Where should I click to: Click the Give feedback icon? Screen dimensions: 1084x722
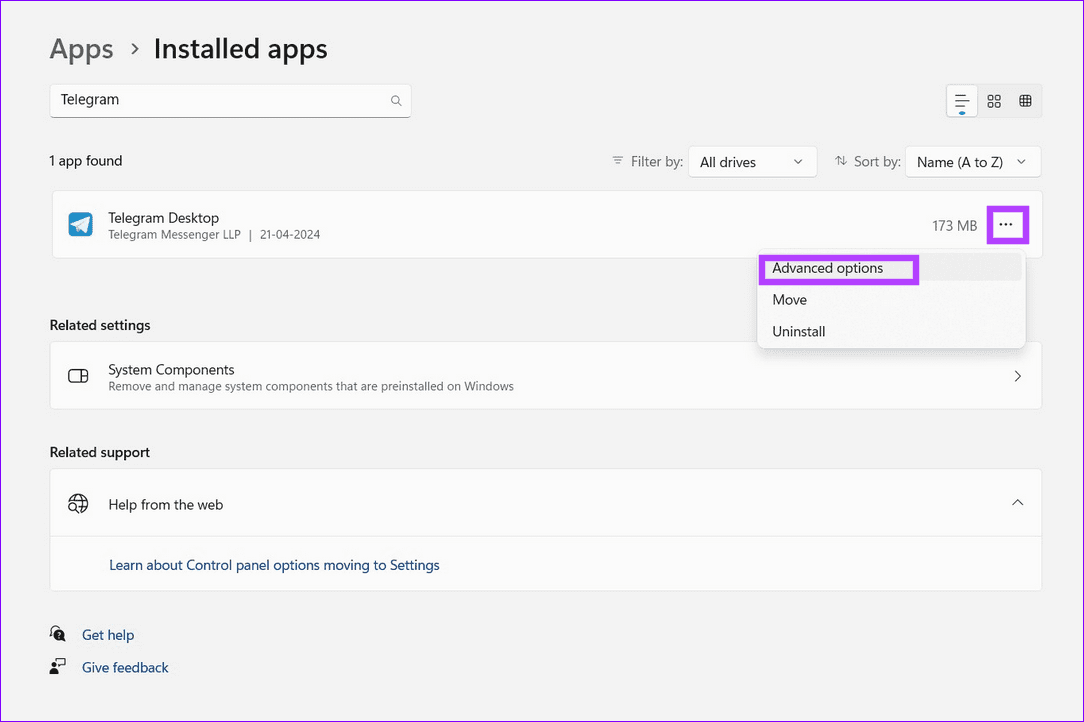(x=57, y=667)
